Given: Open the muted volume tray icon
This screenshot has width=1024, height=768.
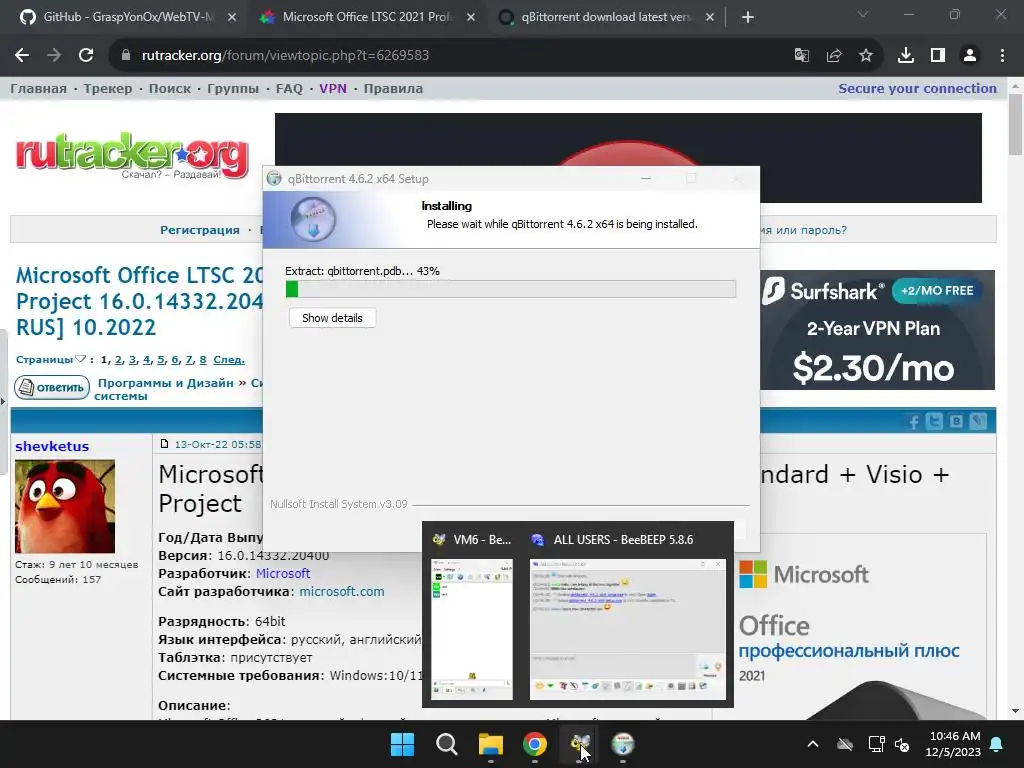Looking at the screenshot, I should tap(903, 744).
